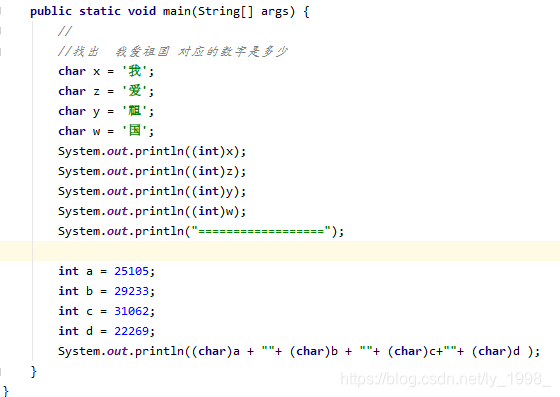Image resolution: width=560 pixels, height=397 pixels.
Task: Click the character literal '爱' on line z
Action: coord(135,91)
